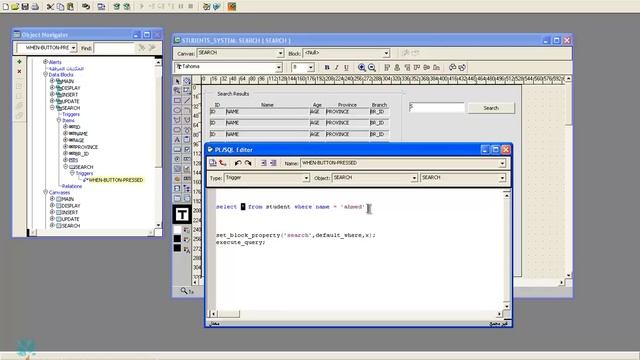This screenshot has width=640, height=360.
Task: Click the Open folder toolbar icon
Action: click(x=15, y=7)
